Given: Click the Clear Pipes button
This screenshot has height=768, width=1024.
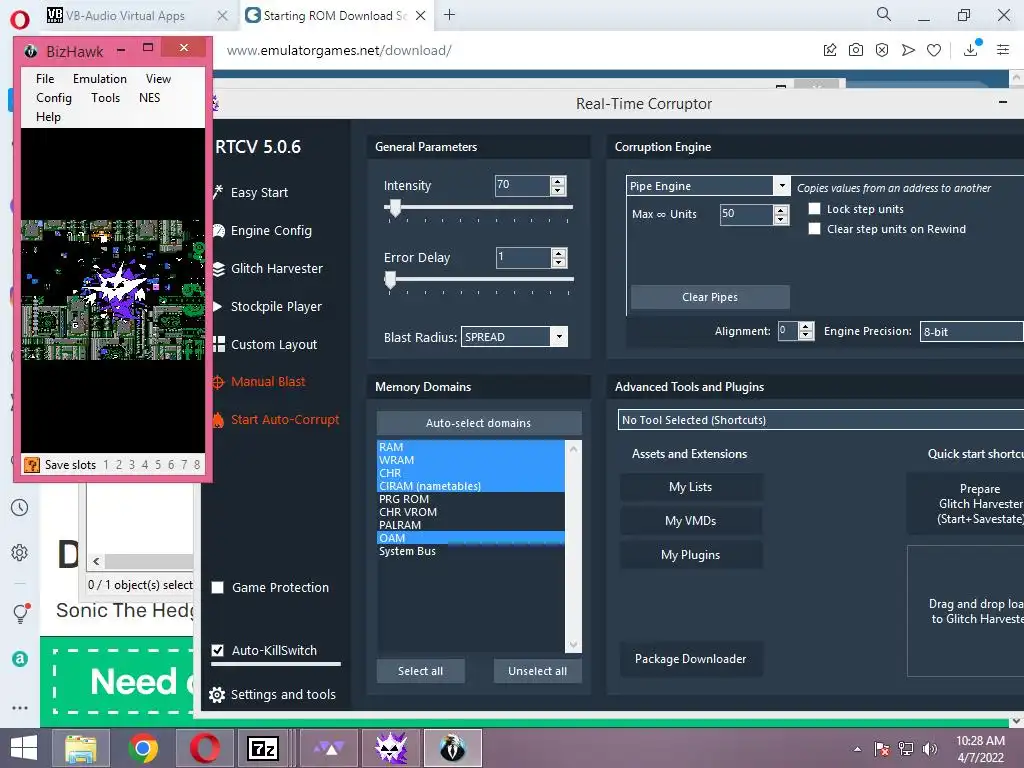Looking at the screenshot, I should pos(710,297).
